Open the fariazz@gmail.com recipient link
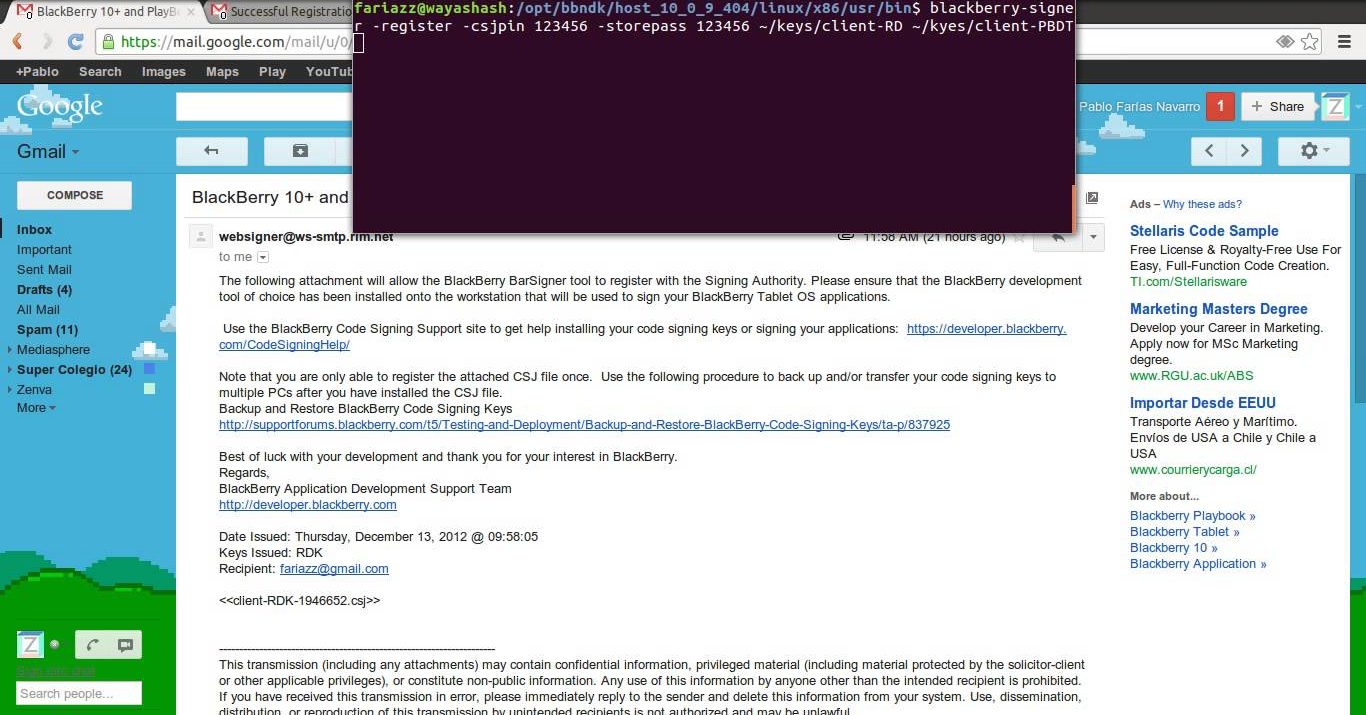Image resolution: width=1366 pixels, height=715 pixels. click(334, 569)
